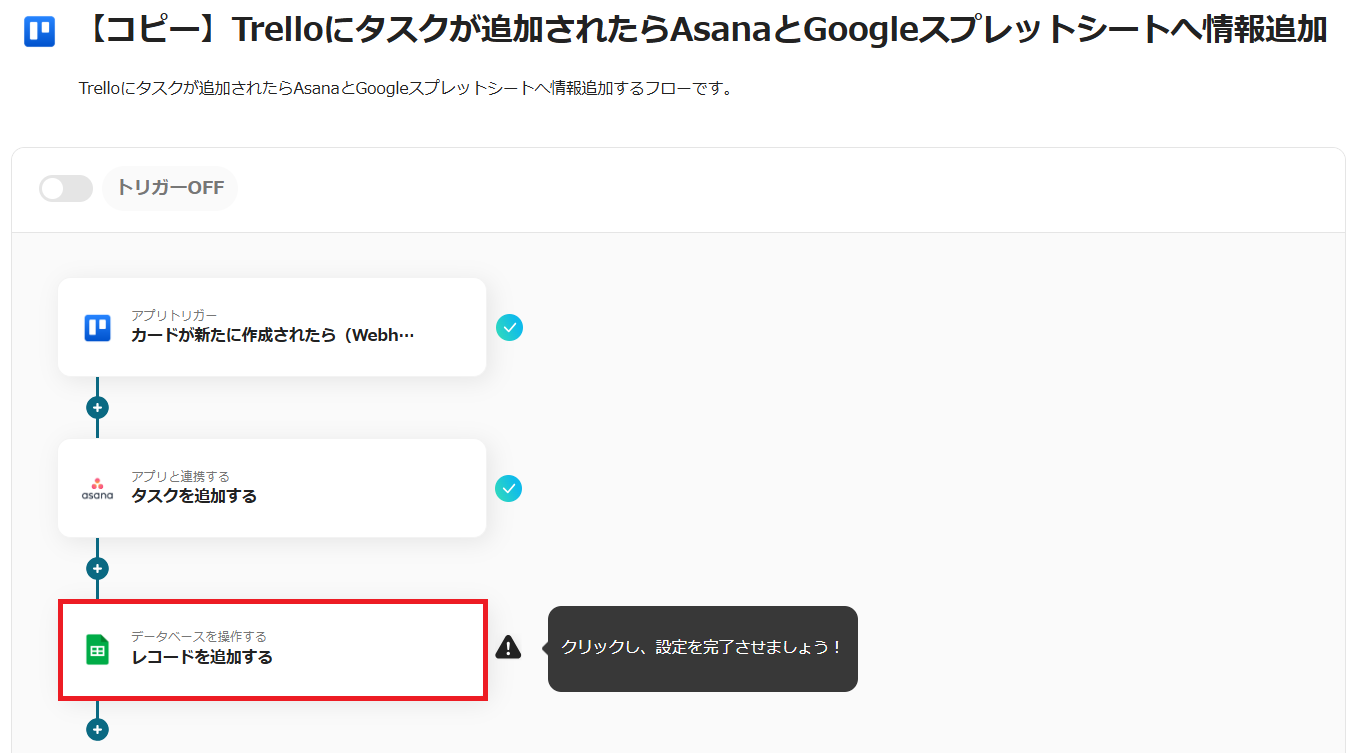The width and height of the screenshot is (1358, 753).
Task: Click the アプリと連携する label
Action: pos(180,477)
